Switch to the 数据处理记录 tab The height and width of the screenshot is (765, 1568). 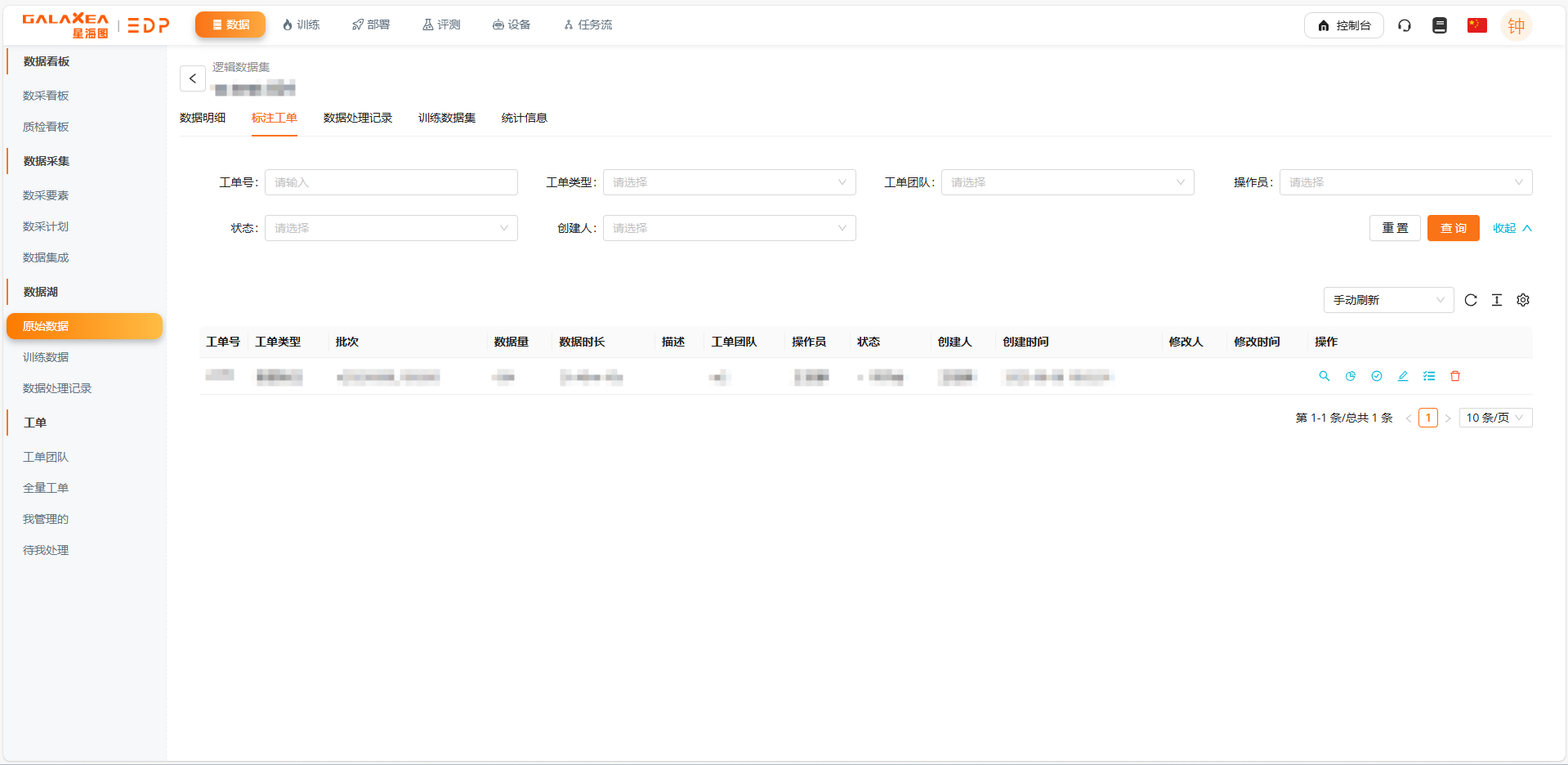357,118
